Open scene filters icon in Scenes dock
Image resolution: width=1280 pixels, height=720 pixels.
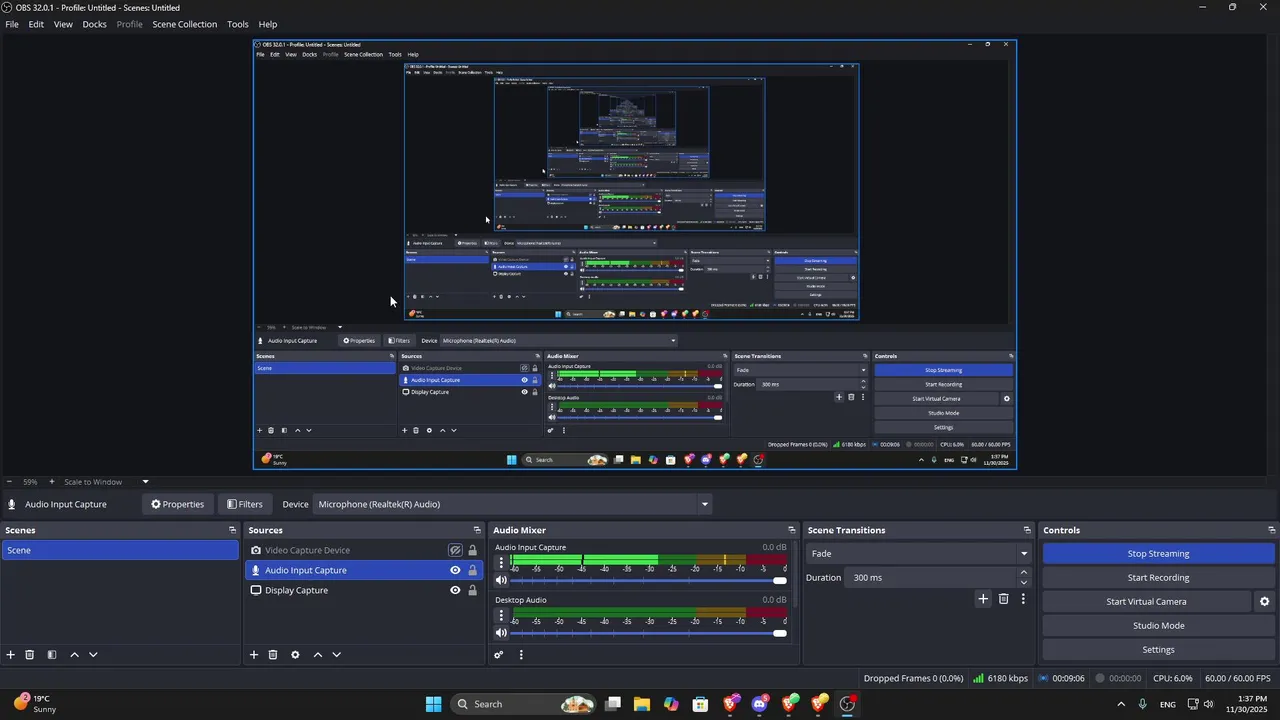(52, 655)
